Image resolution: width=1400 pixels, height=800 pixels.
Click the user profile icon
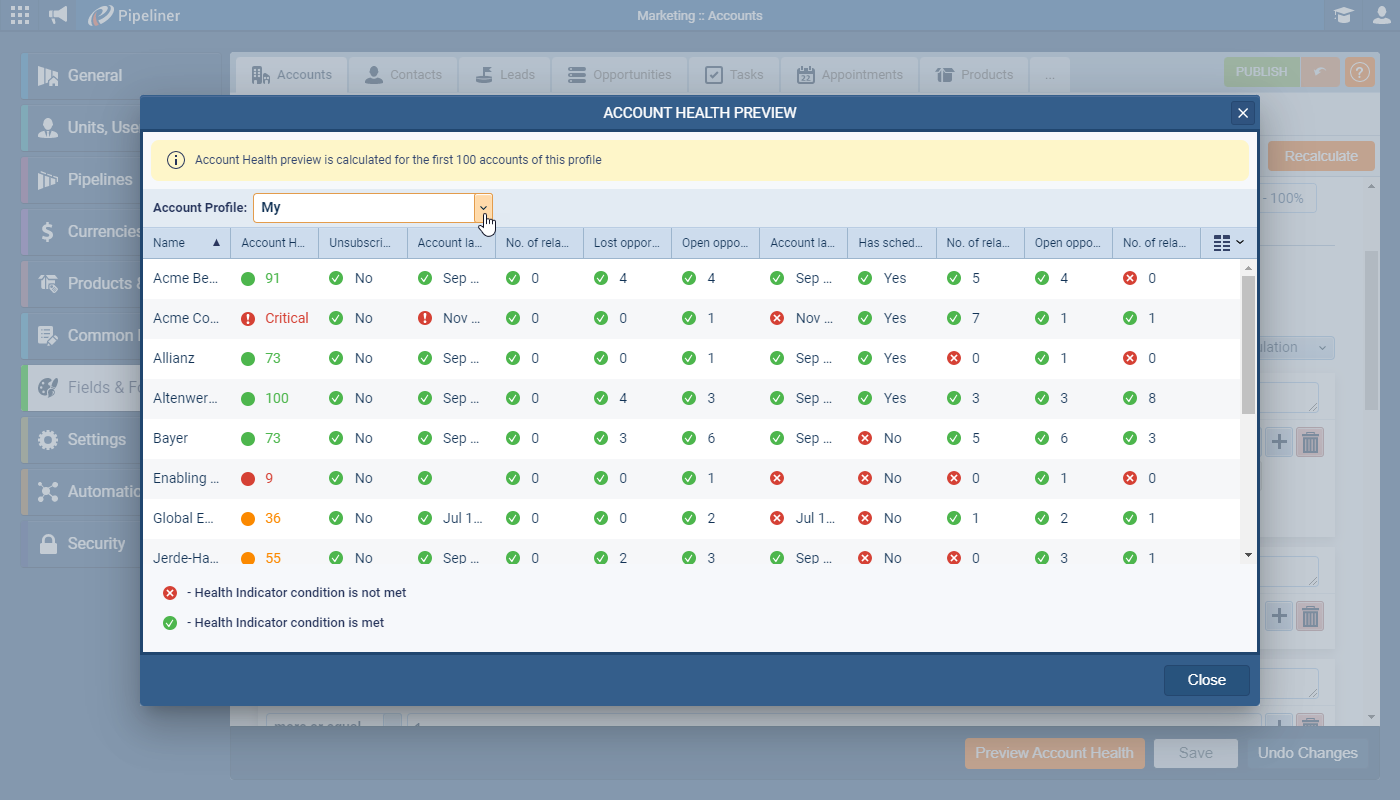click(1381, 15)
